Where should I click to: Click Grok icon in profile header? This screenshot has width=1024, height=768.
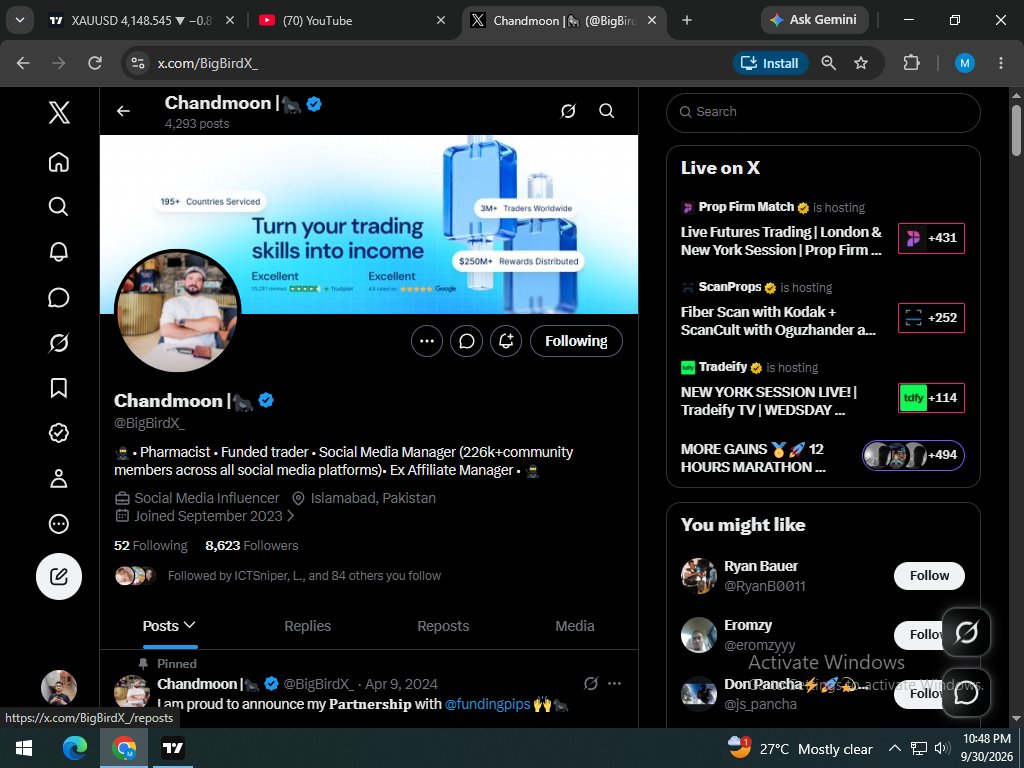click(x=568, y=111)
